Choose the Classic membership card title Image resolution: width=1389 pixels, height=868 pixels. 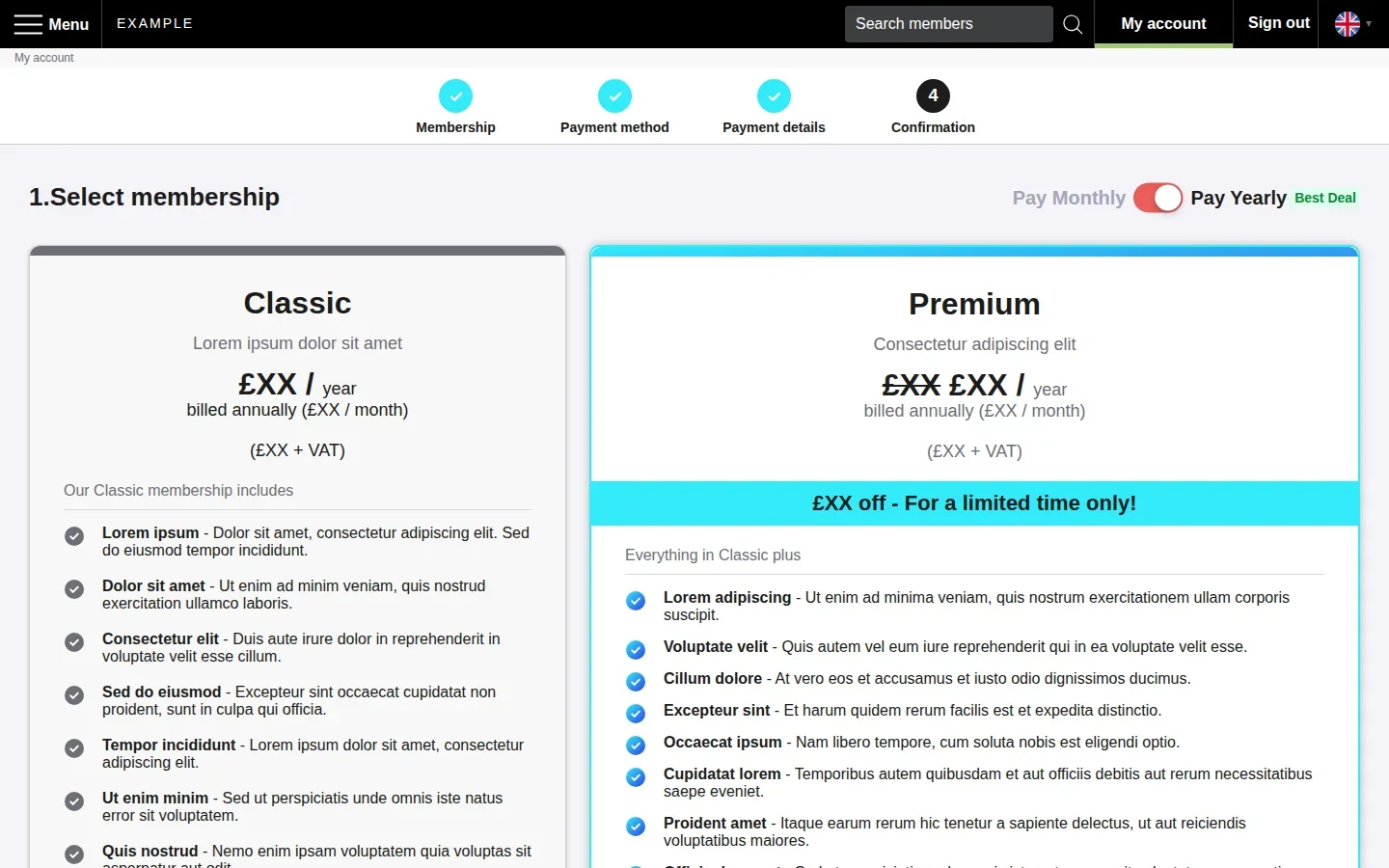pos(297,303)
